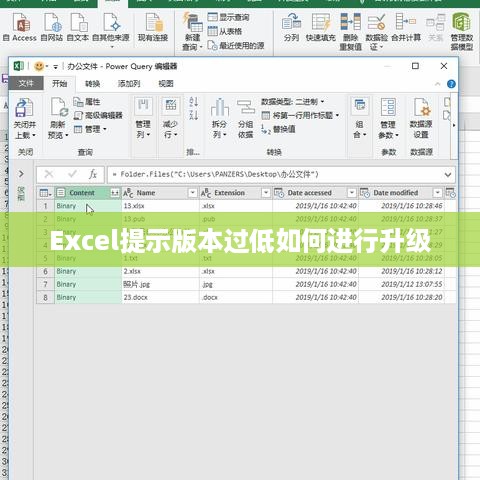This screenshot has height=480, width=480.
Task: Open 文件 tab in Power Query editor
Action: pos(26,83)
